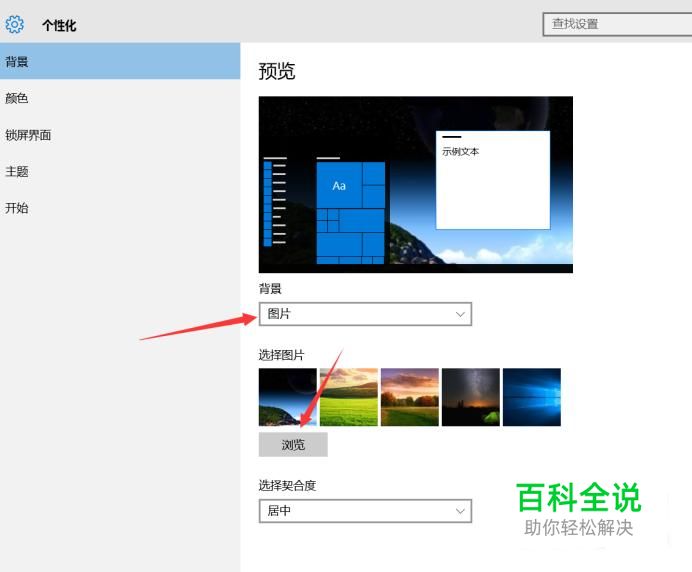Screen dimensions: 692x572
Task: Click the 个性化 page title
Action: pyautogui.click(x=59, y=25)
